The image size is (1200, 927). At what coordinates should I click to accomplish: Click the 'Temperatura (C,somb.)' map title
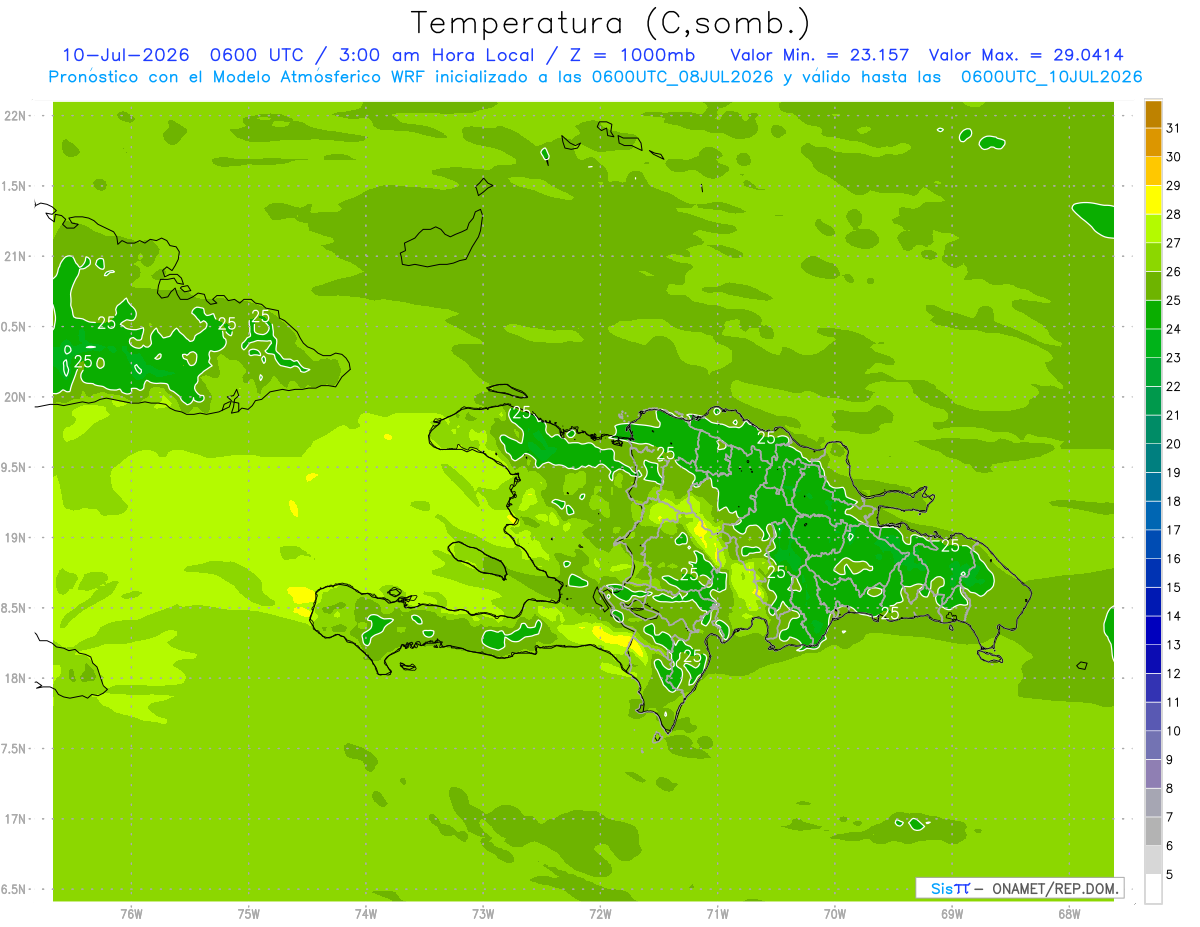pos(611,23)
